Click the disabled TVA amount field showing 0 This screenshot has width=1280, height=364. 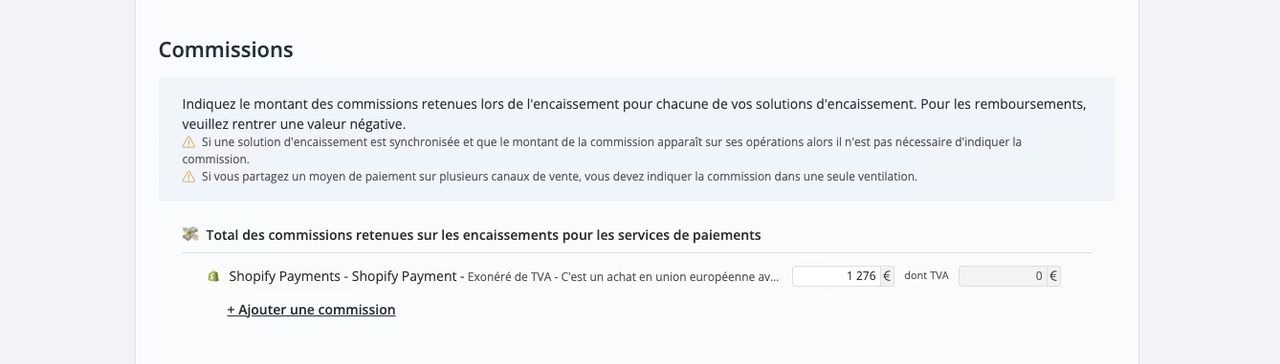pos(1002,276)
